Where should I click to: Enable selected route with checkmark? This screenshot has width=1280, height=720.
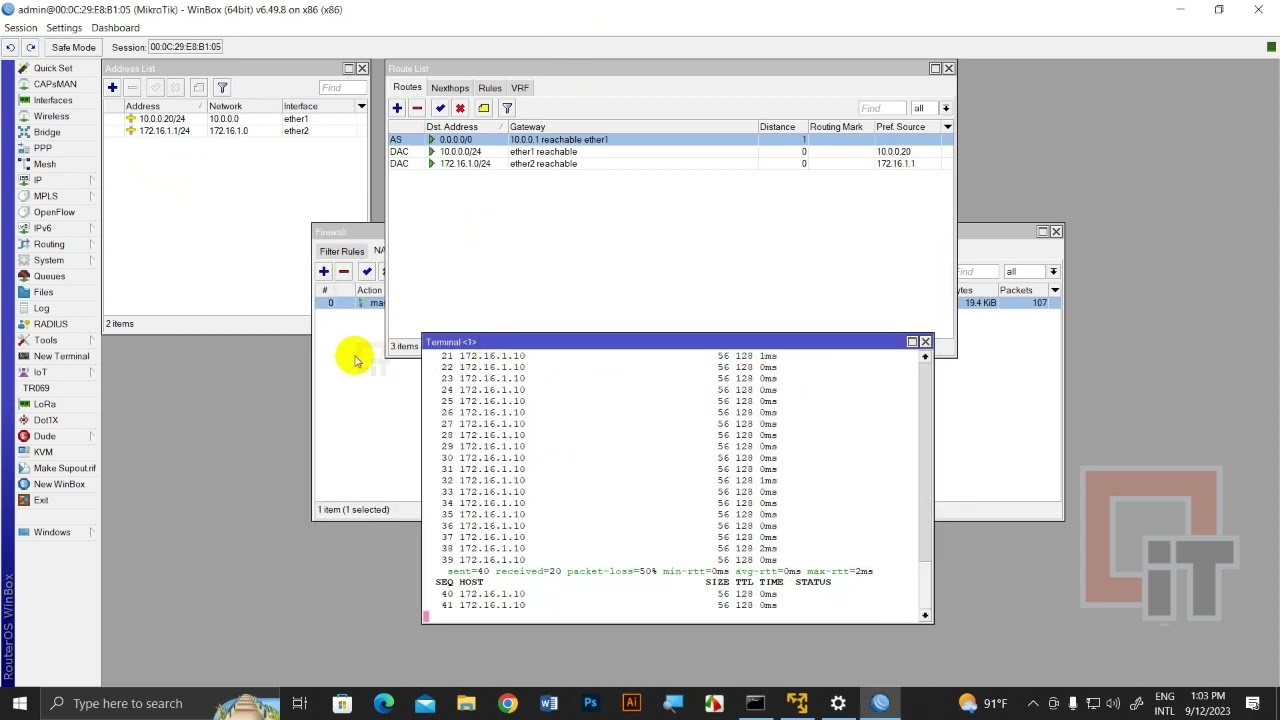440,108
